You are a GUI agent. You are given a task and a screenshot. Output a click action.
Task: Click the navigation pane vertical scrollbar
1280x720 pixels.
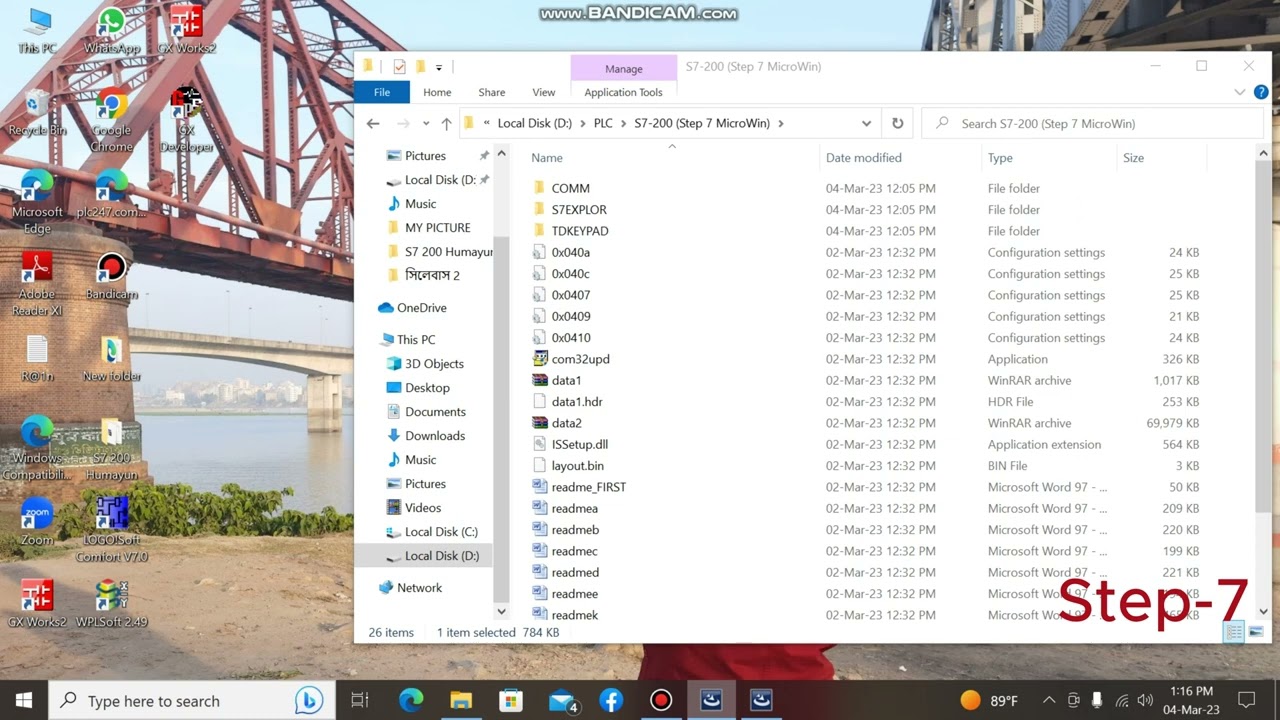coord(501,420)
